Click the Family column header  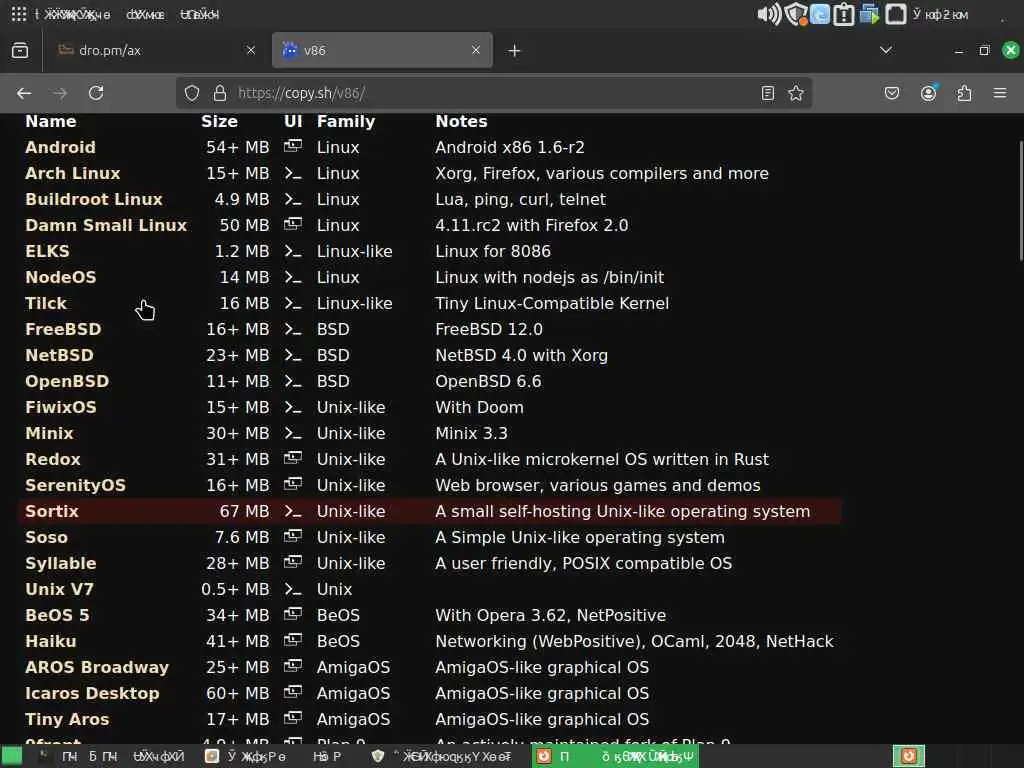(x=346, y=121)
